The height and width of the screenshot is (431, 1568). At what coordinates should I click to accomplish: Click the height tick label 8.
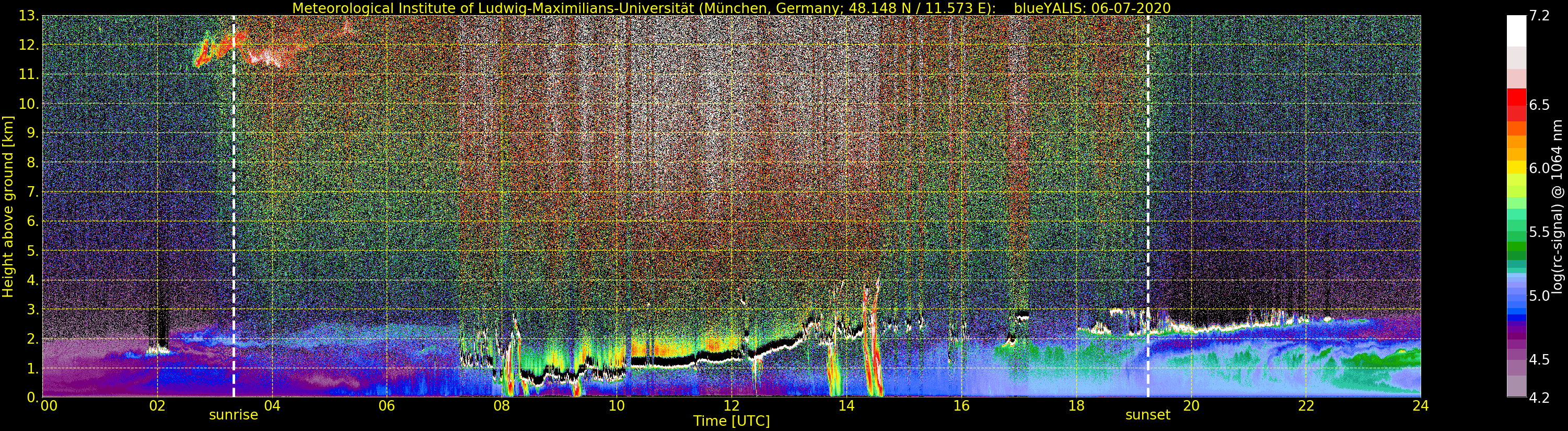33,163
